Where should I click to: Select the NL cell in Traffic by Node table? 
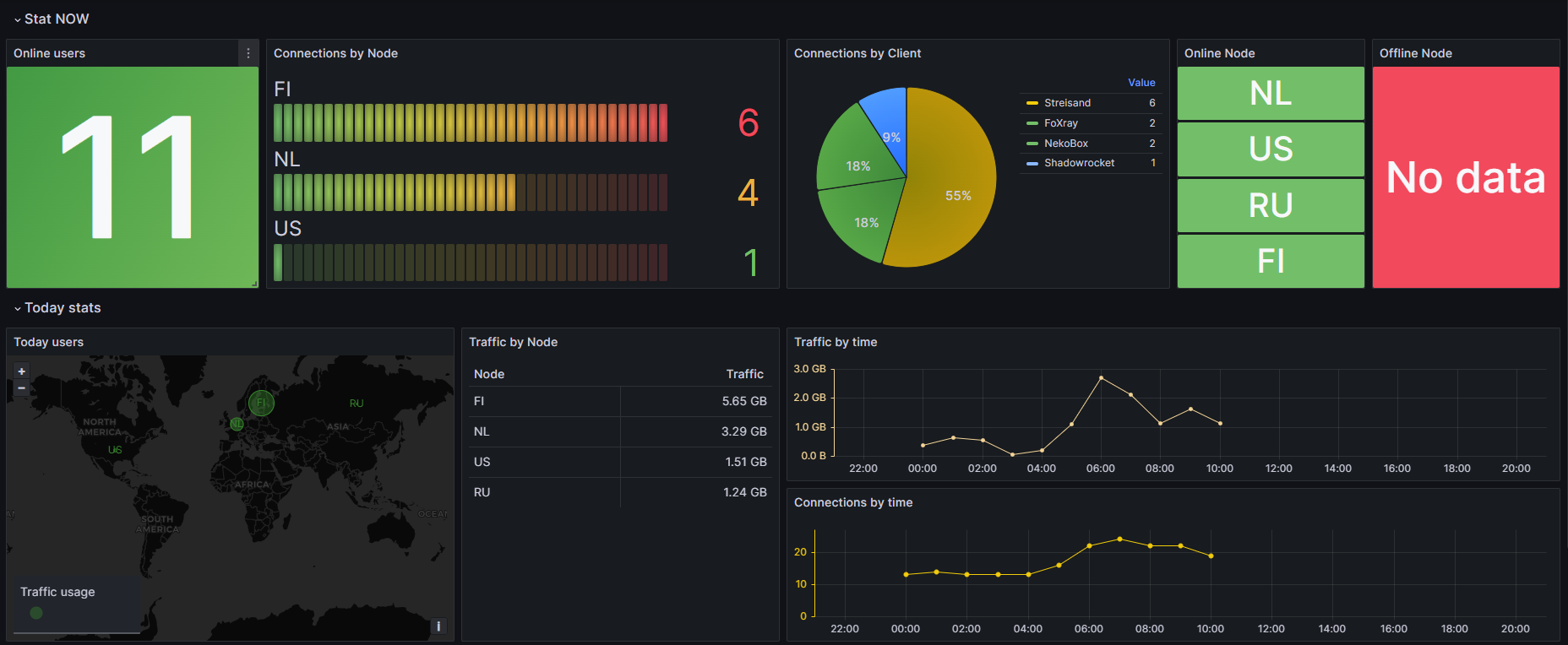click(x=544, y=432)
